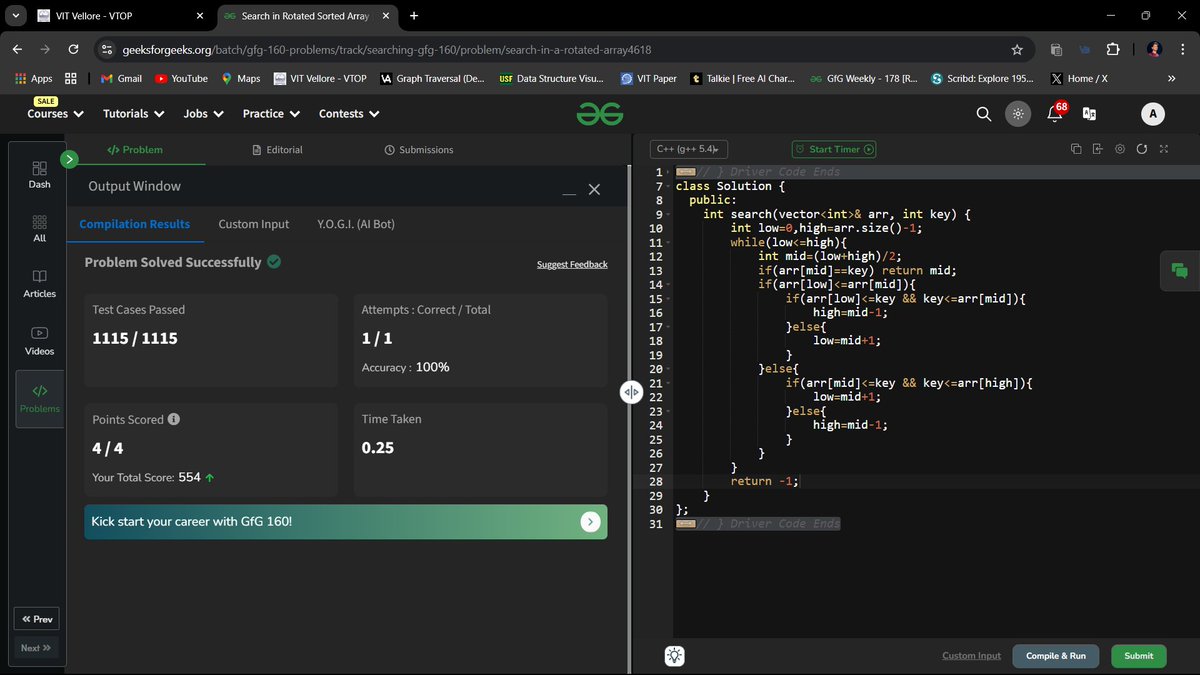Open the C++ language dropdown
This screenshot has width=1200, height=675.
coord(687,149)
